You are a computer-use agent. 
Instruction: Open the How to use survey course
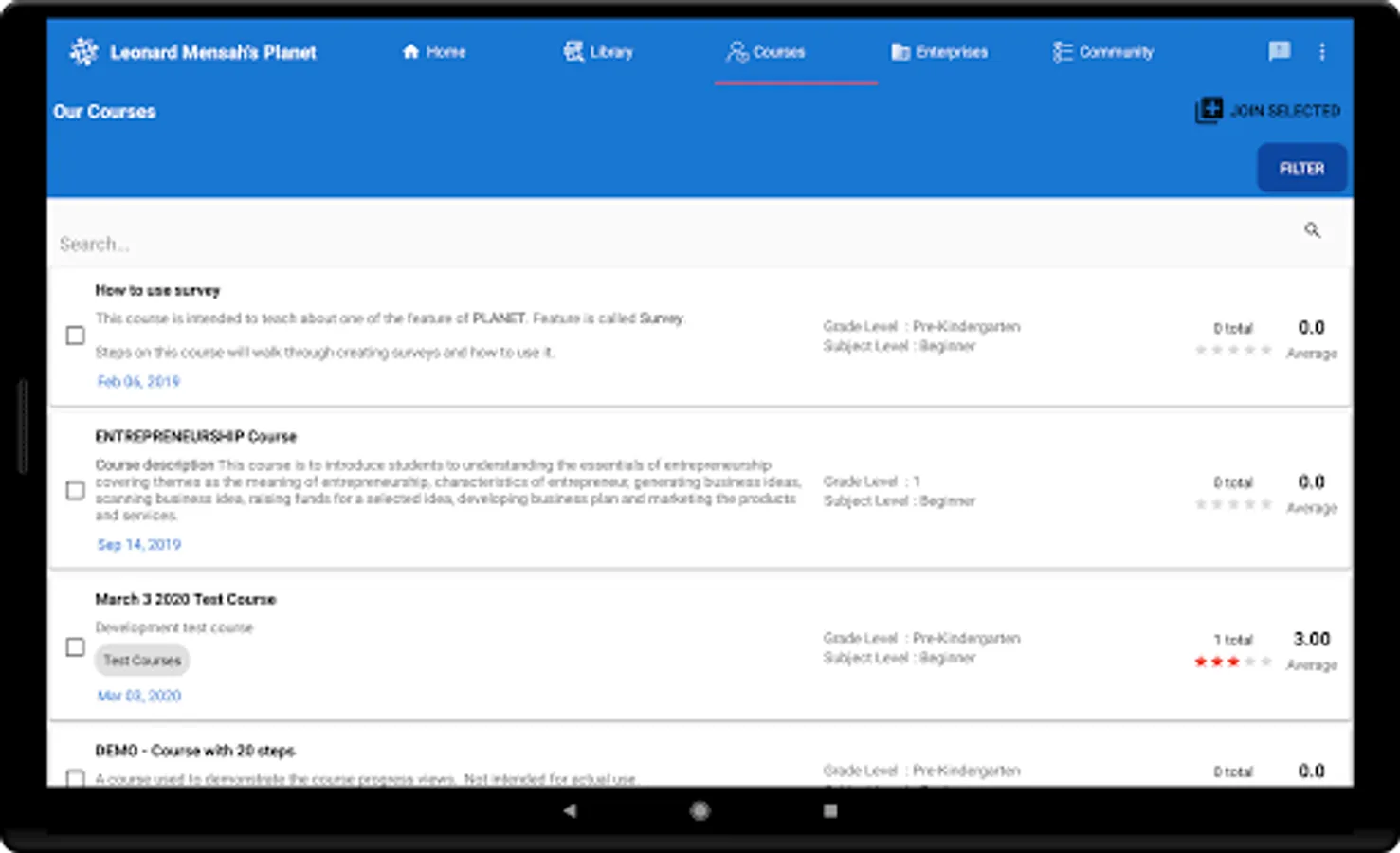point(157,291)
